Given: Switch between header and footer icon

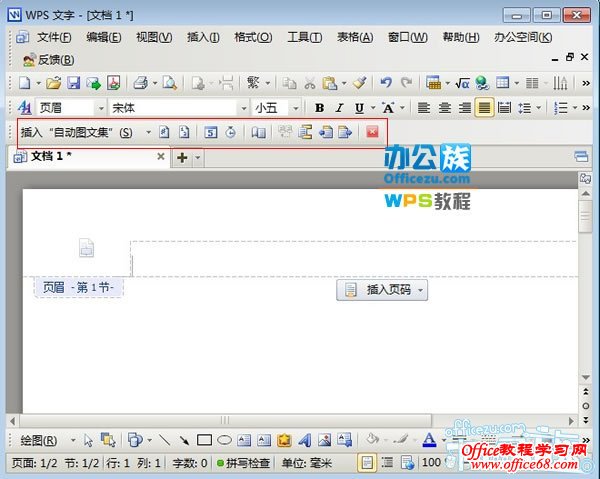Looking at the screenshot, I should (305, 132).
